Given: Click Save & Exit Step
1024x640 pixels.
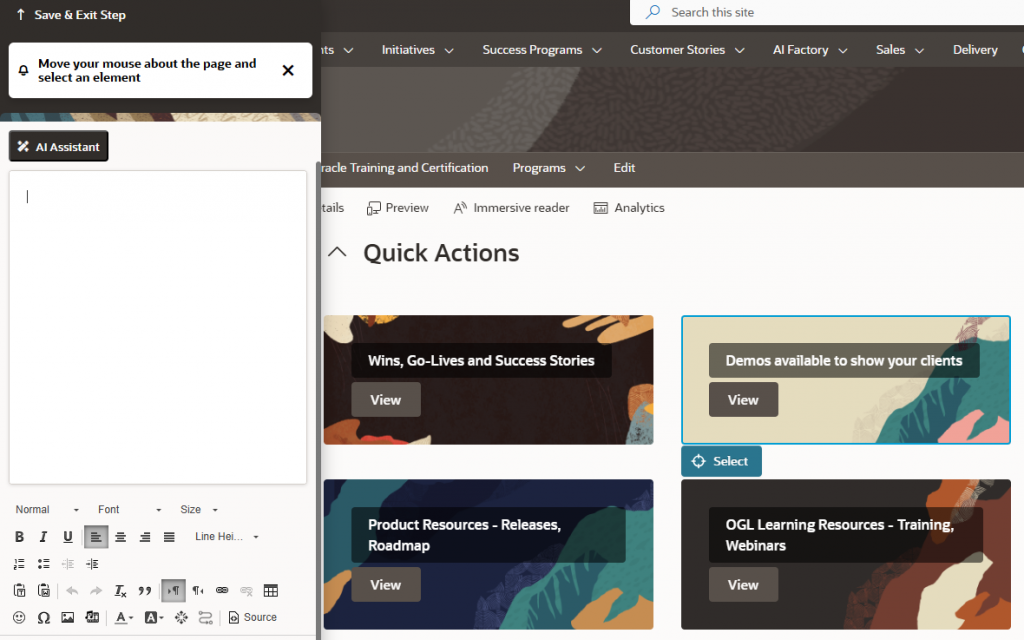Looking at the screenshot, I should tap(71, 14).
